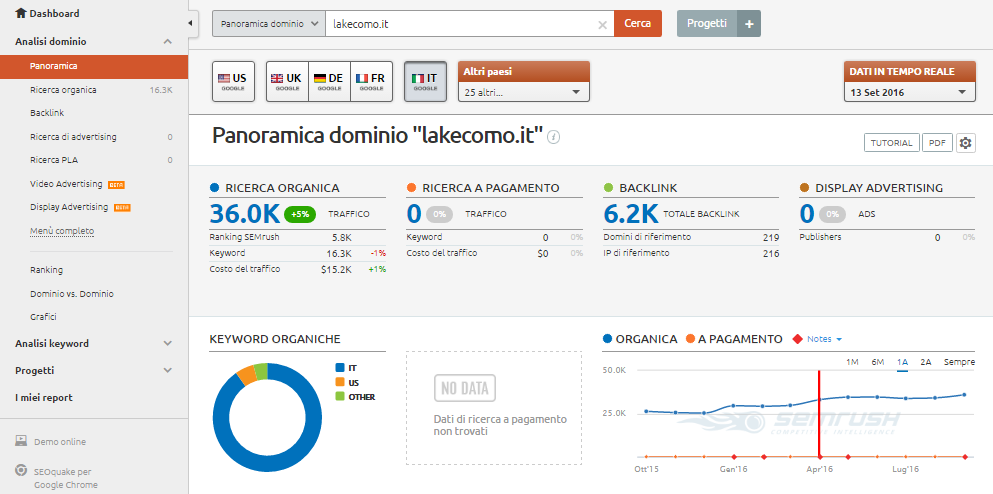Click the red vertical Apr'16 chart marker

click(819, 414)
